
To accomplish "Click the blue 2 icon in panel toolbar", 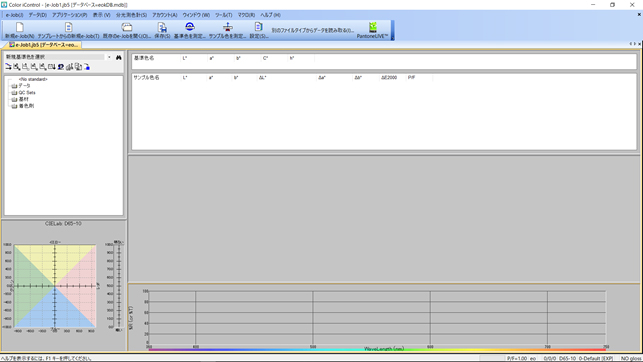I will click(61, 67).
